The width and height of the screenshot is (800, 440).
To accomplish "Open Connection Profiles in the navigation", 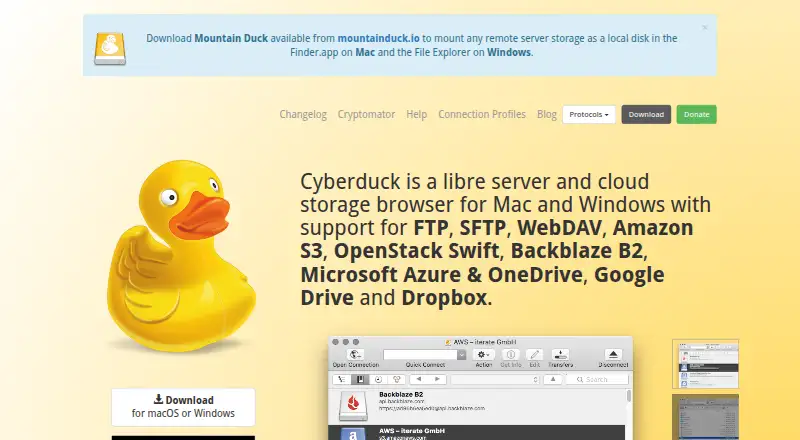I will tap(482, 114).
